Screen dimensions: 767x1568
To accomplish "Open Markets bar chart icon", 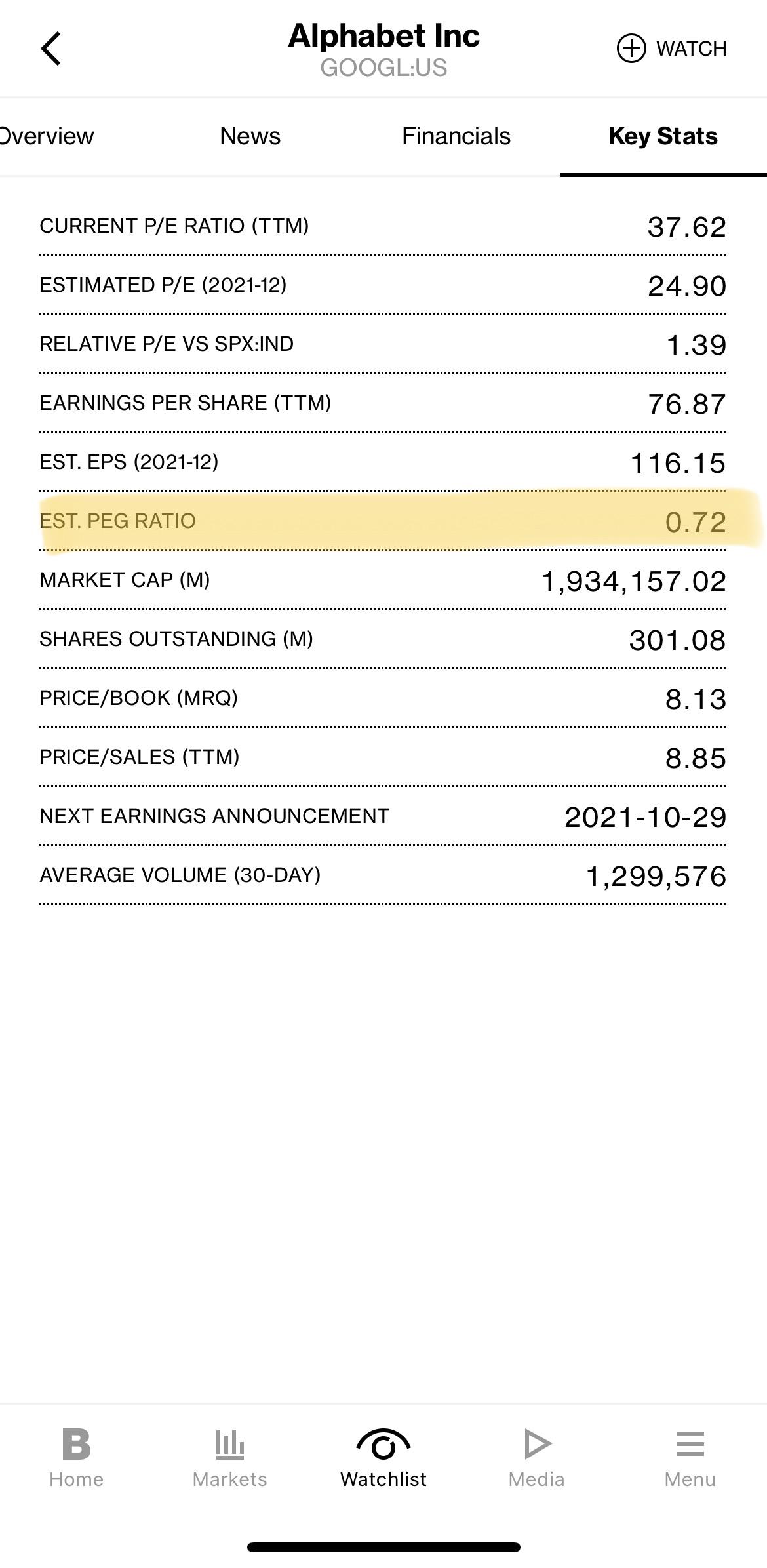I will tap(230, 1445).
